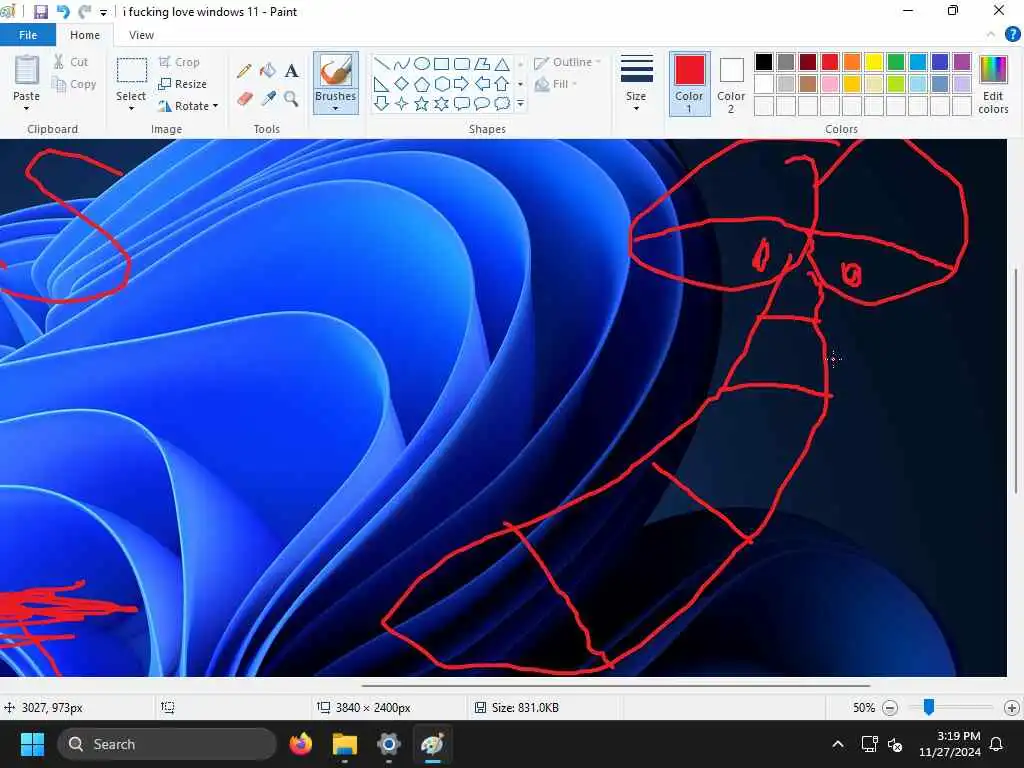Choose the Left arrow shape
The height and width of the screenshot is (768, 1024).
click(482, 84)
